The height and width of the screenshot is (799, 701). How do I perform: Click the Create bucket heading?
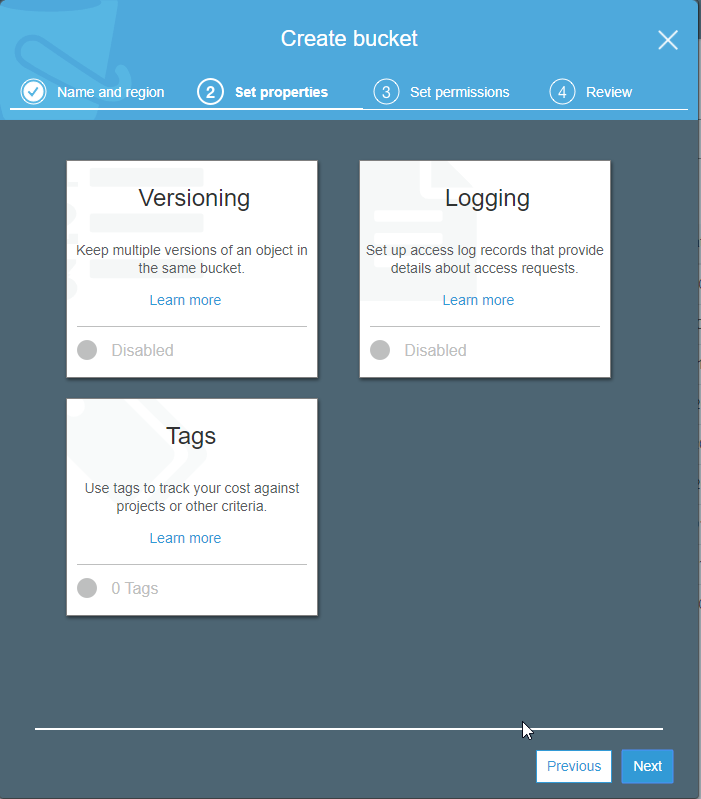point(349,39)
